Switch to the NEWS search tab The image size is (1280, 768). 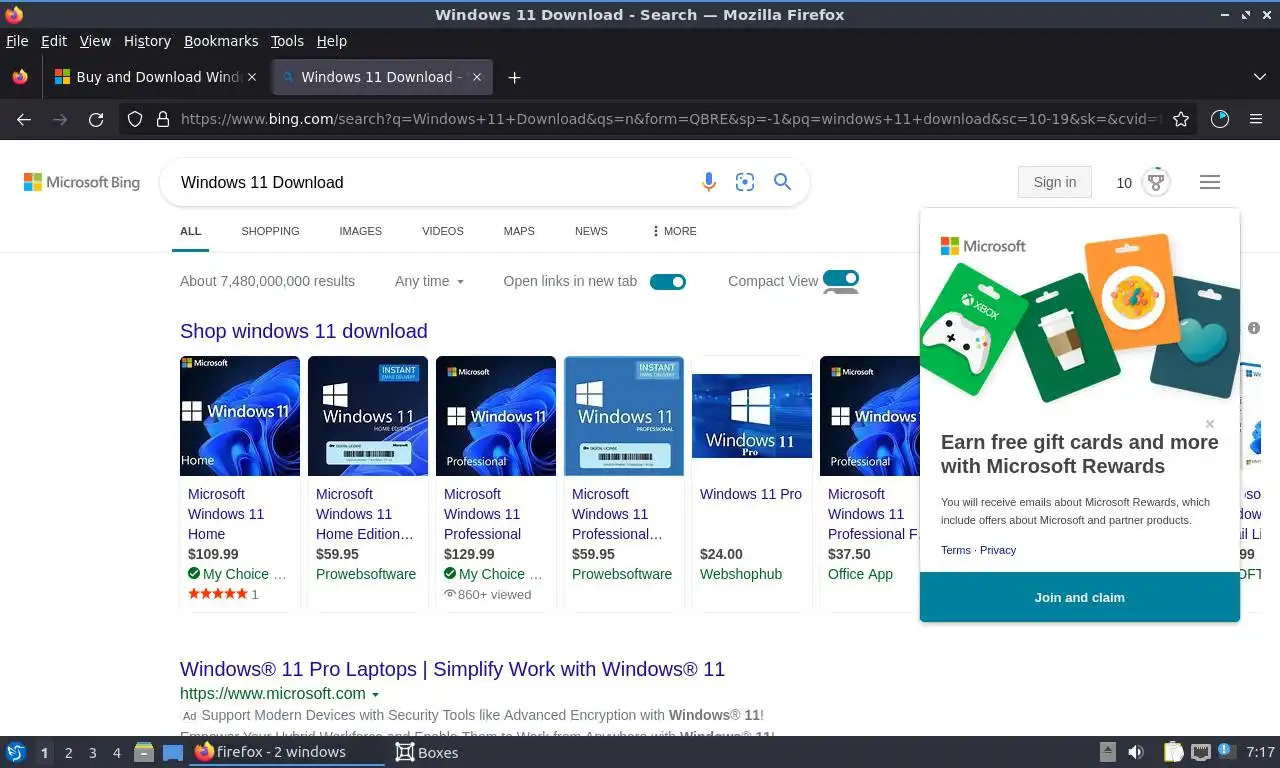(x=591, y=231)
